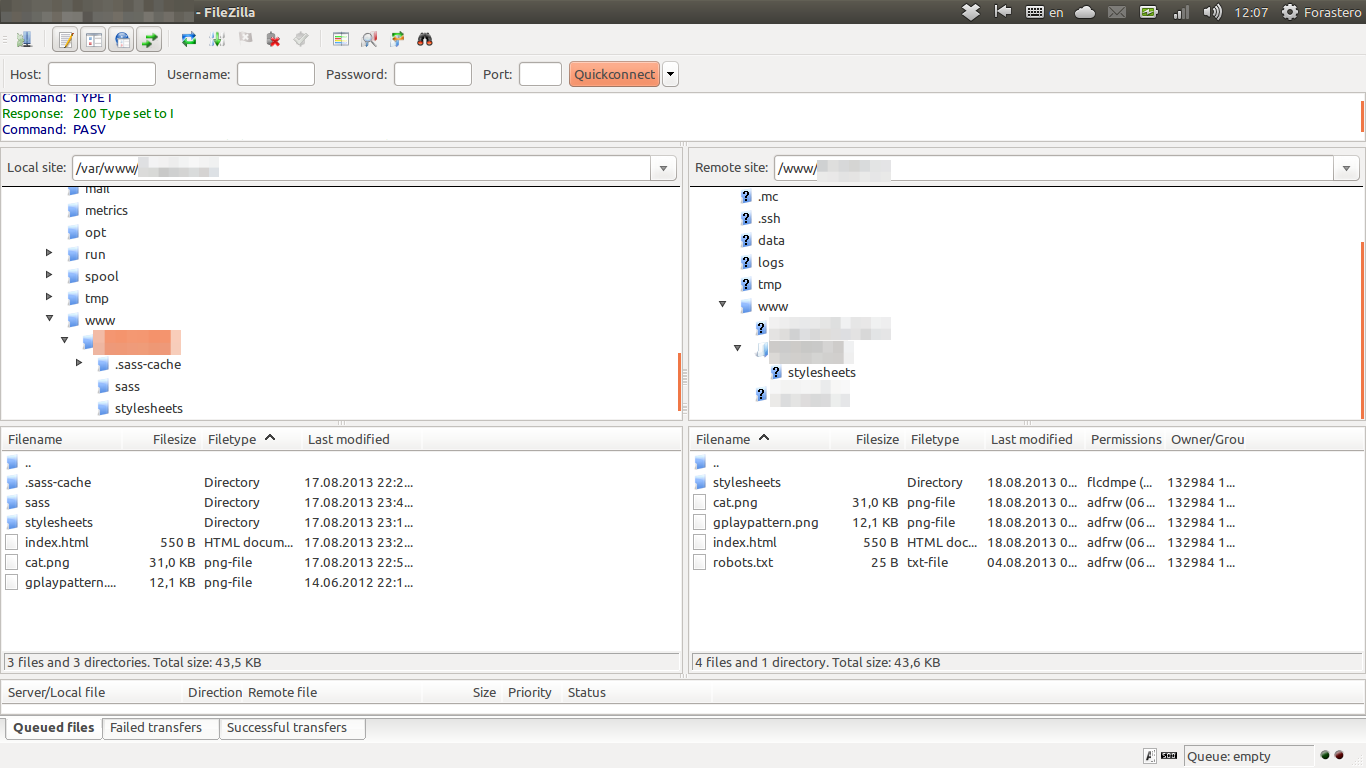Toggle the message log display
1366x768 pixels.
(x=65, y=40)
